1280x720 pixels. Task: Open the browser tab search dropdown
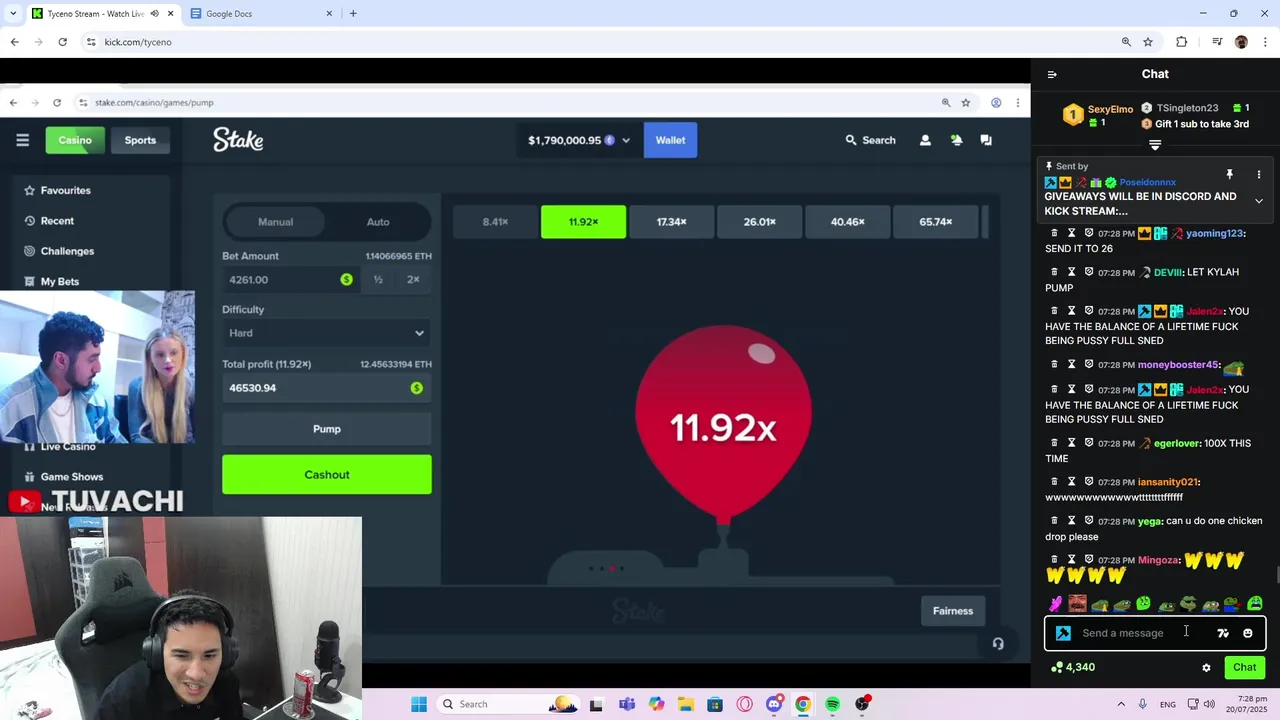13,14
